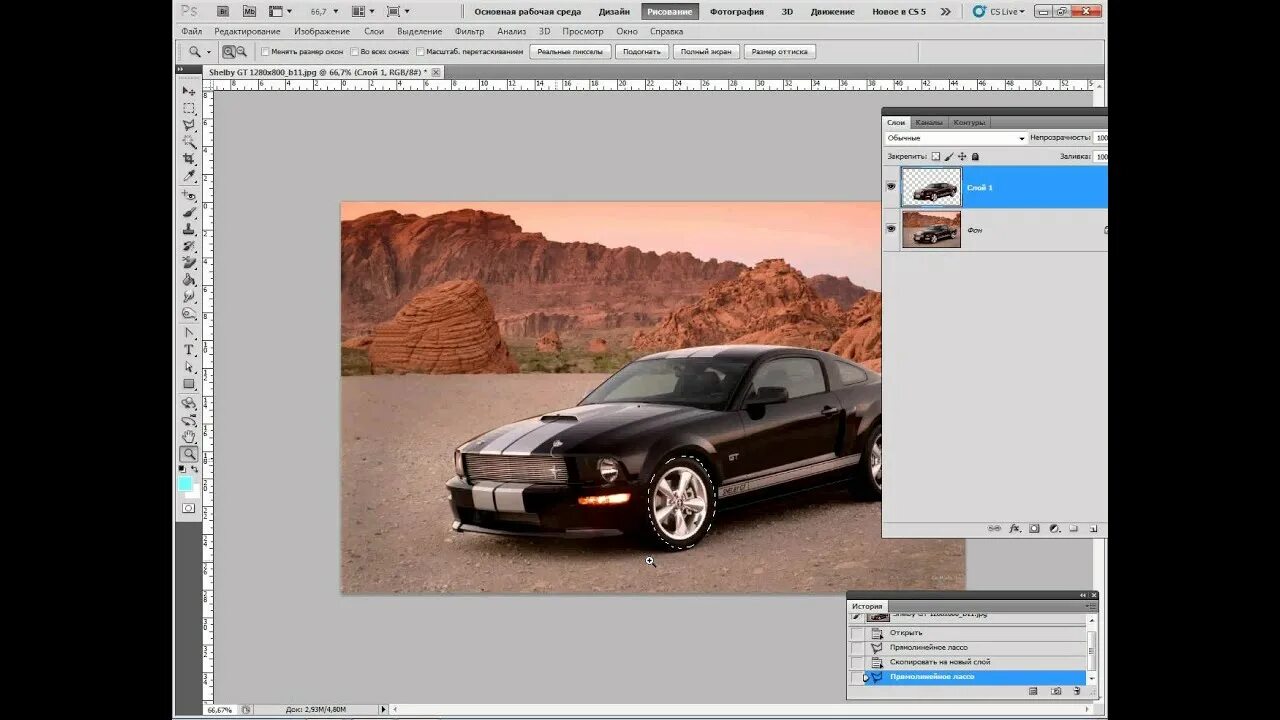Click the cyan foreground color swatch
This screenshot has width=1280, height=720.
point(185,483)
